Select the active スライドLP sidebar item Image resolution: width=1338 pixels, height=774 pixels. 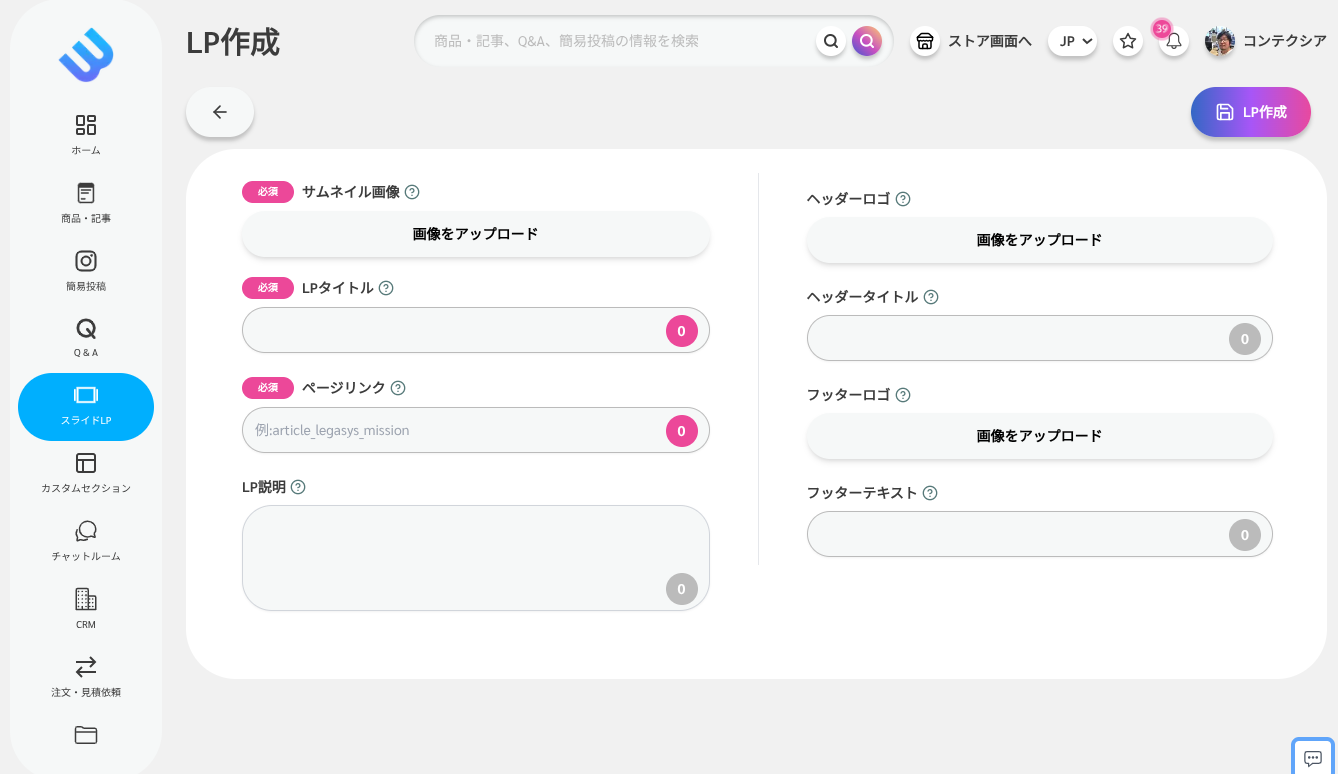pos(85,406)
